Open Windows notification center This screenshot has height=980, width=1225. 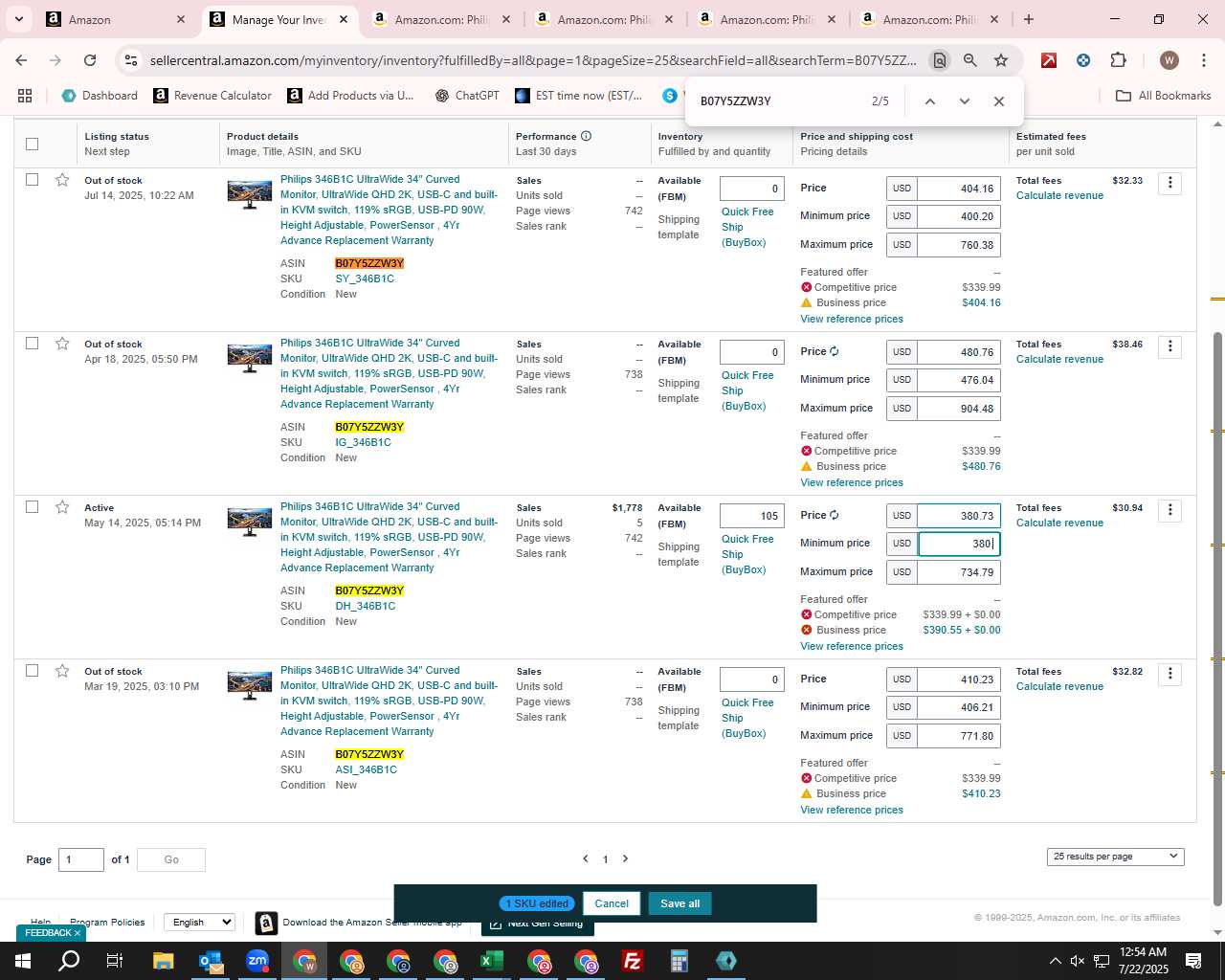coord(1193,961)
